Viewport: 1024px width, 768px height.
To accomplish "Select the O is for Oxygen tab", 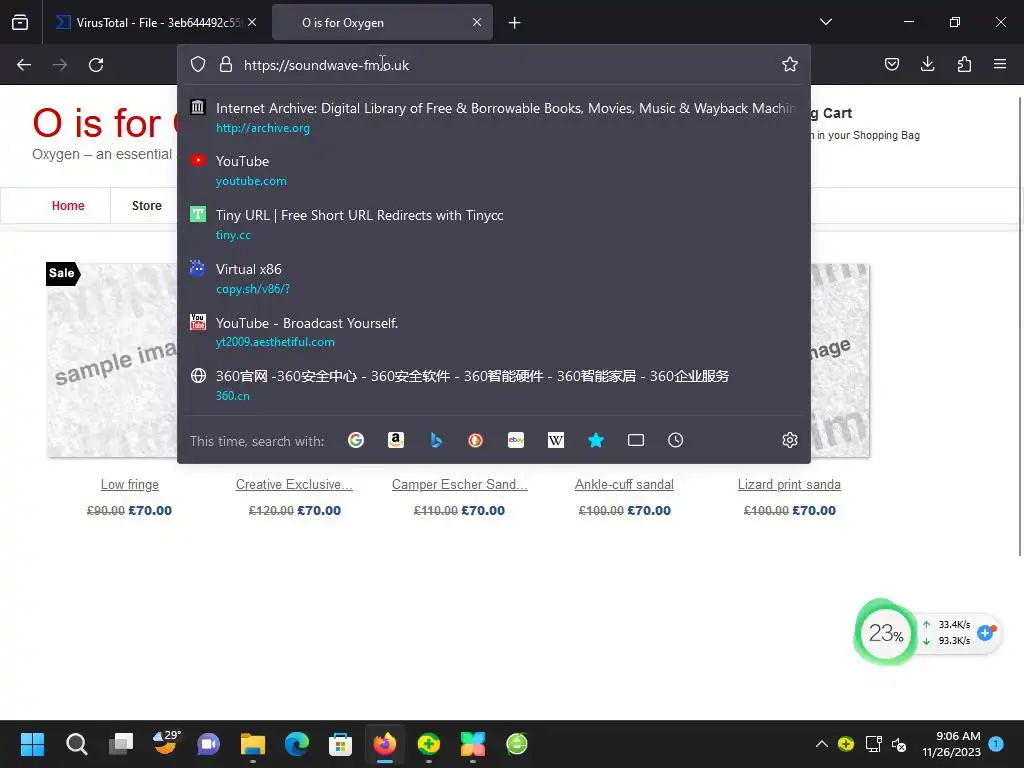I will [x=382, y=23].
